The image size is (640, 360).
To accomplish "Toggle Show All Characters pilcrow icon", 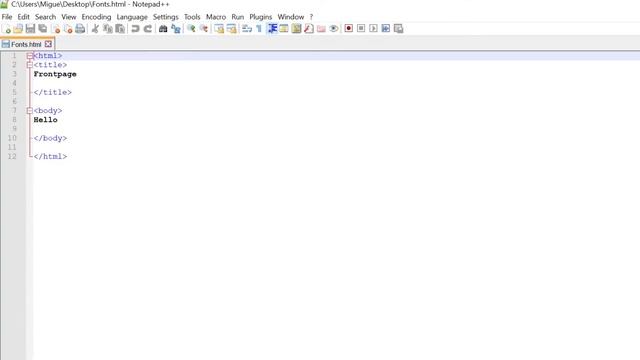I will tap(259, 29).
